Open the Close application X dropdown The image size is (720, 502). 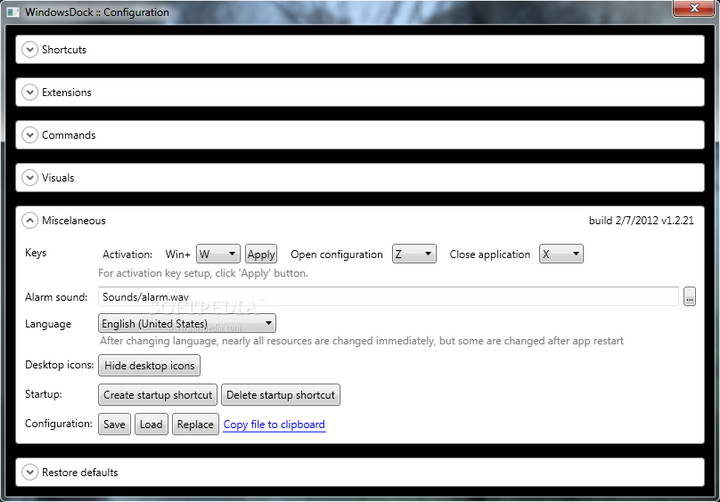click(x=561, y=254)
